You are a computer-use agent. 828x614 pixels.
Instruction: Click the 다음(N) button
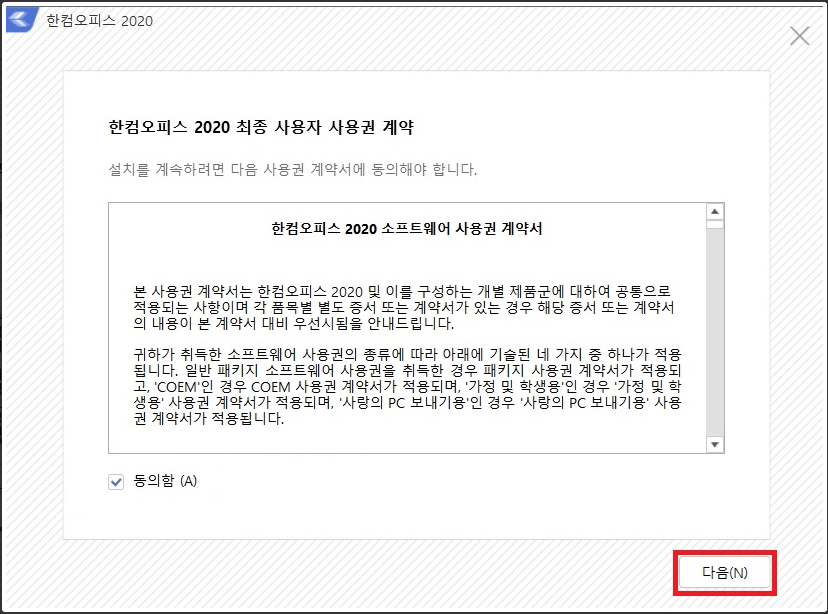click(x=724, y=573)
